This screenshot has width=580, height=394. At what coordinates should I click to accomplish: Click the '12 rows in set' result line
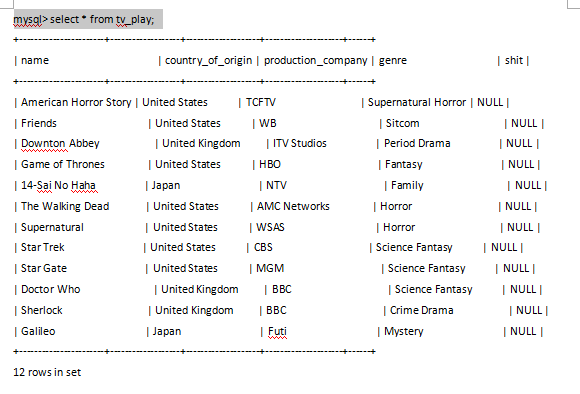point(47,372)
